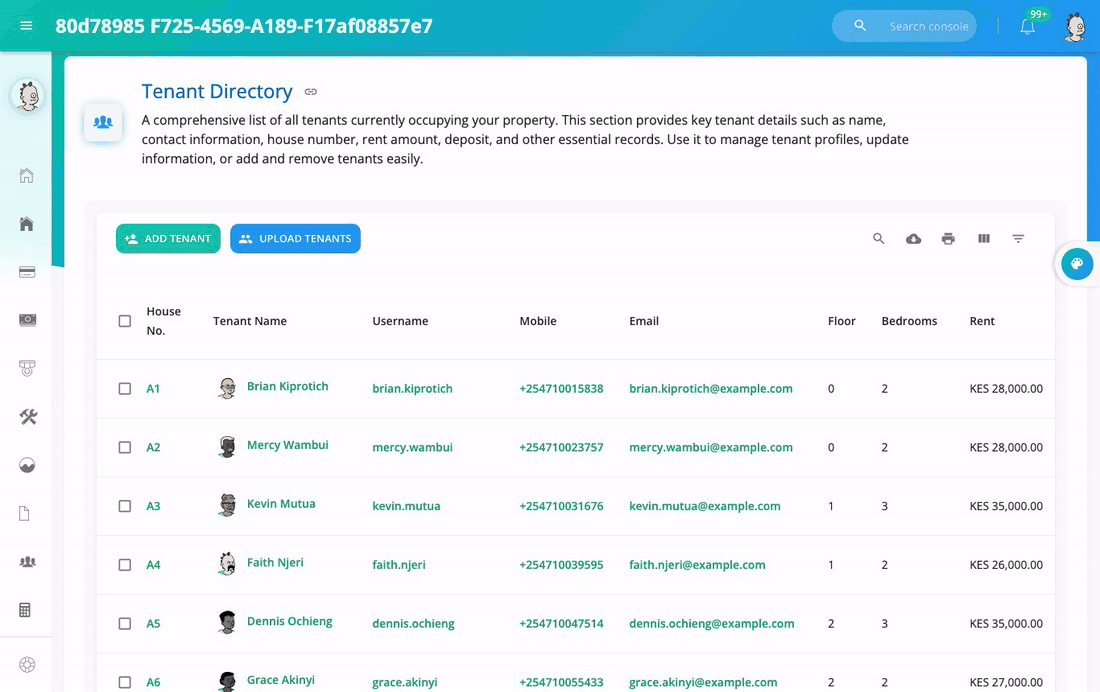Open the maintenance tools sidebar icon
Image resolution: width=1100 pixels, height=692 pixels.
(x=27, y=417)
